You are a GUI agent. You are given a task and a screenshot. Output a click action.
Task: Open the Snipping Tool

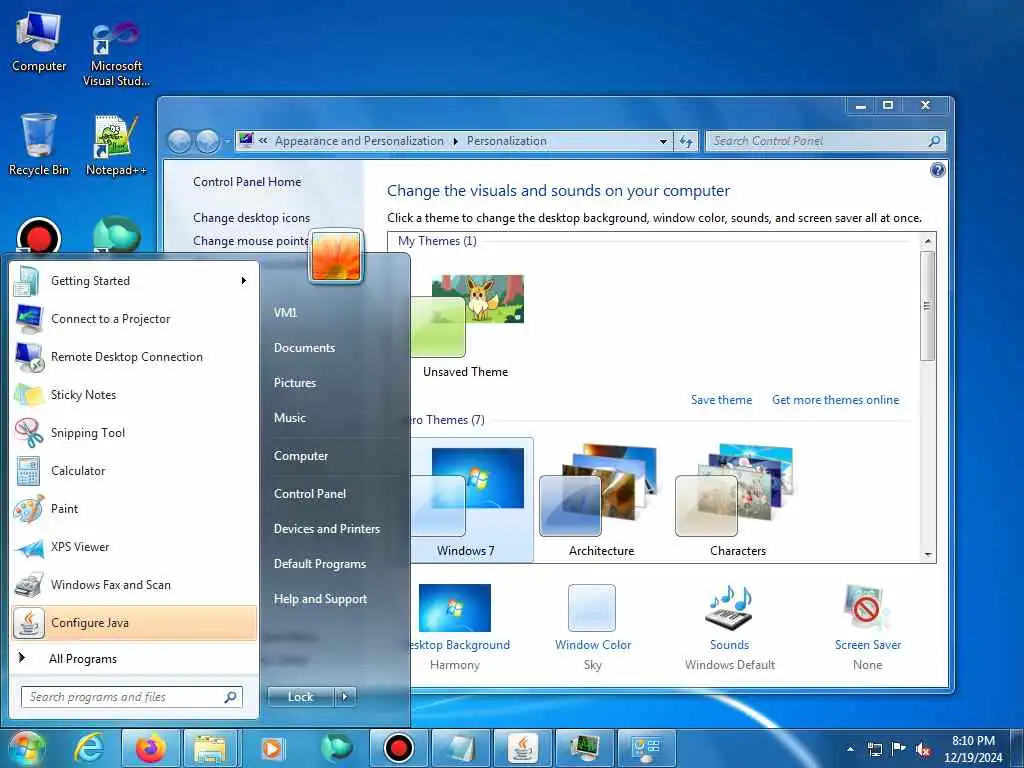134,432
